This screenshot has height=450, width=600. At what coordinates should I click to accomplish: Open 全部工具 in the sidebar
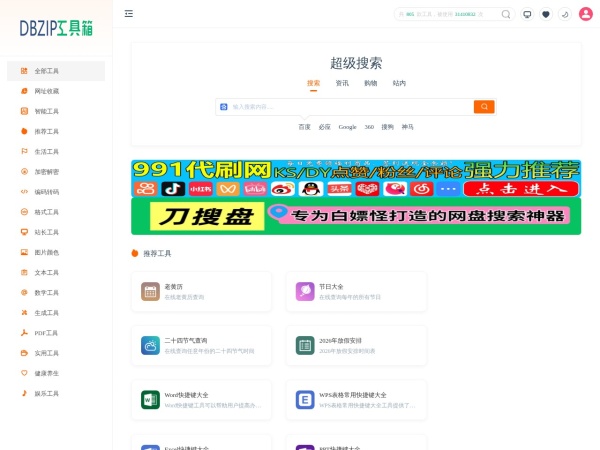tap(56, 71)
